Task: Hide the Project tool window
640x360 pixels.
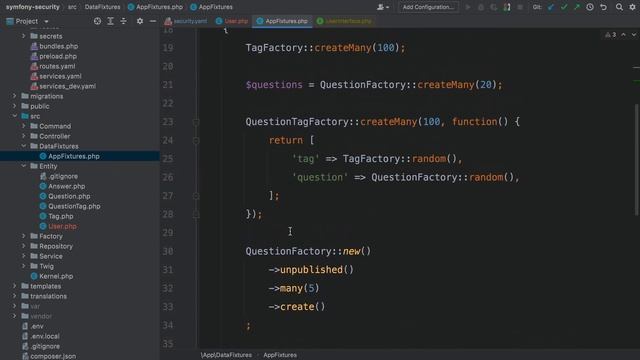Action: 153,21
